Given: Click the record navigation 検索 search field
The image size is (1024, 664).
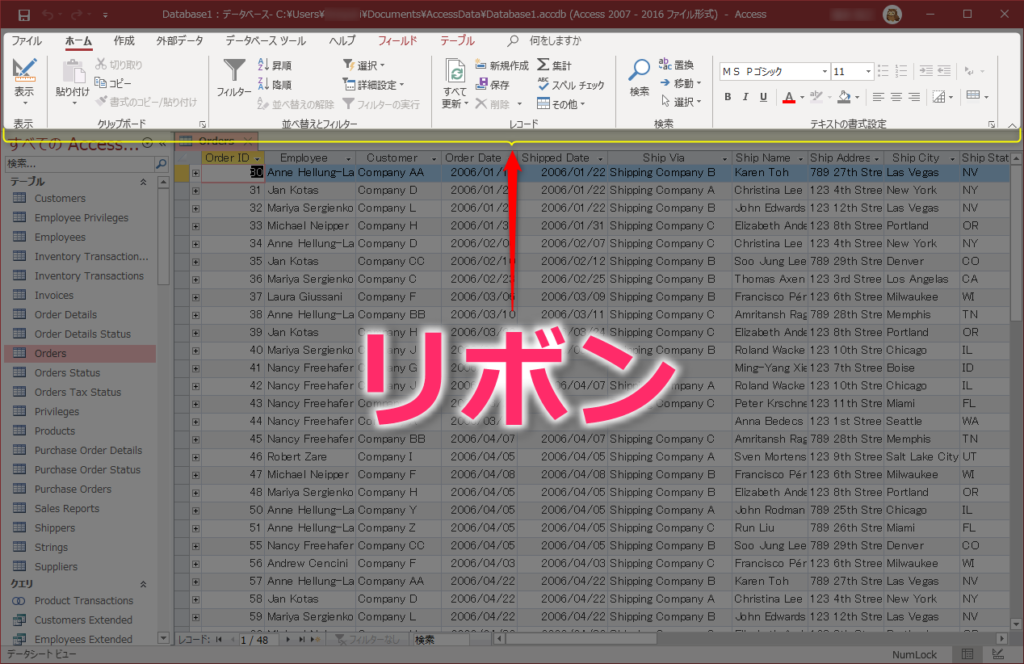Looking at the screenshot, I should [x=430, y=639].
